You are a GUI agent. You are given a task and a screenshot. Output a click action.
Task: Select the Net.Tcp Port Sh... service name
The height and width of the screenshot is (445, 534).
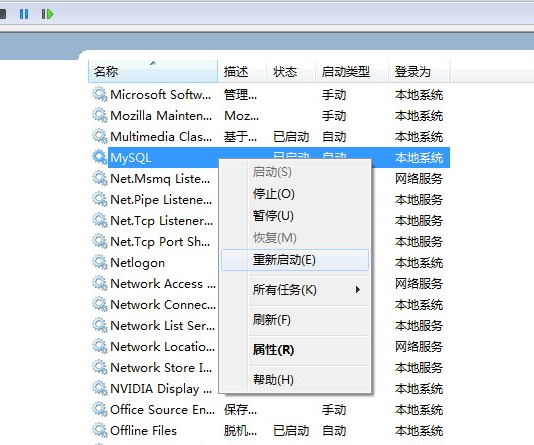click(160, 241)
